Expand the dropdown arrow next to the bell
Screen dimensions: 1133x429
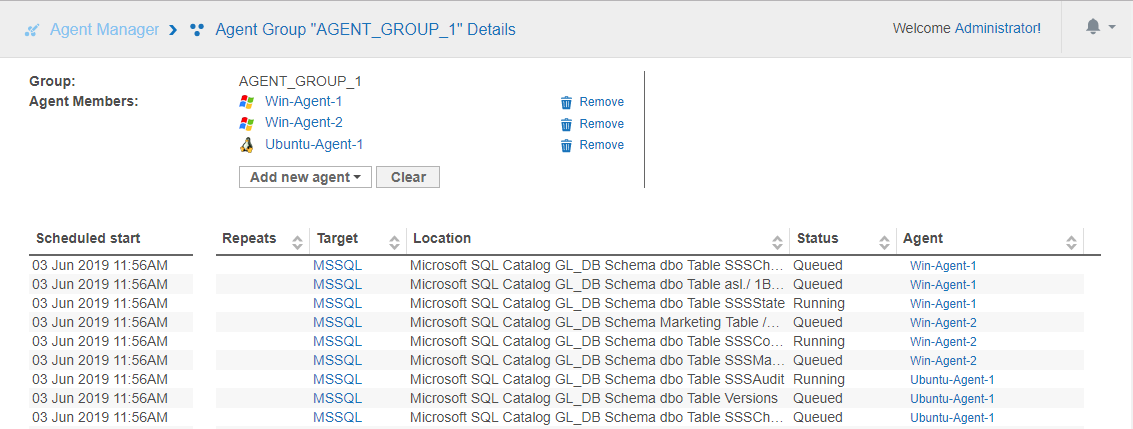tap(1112, 28)
